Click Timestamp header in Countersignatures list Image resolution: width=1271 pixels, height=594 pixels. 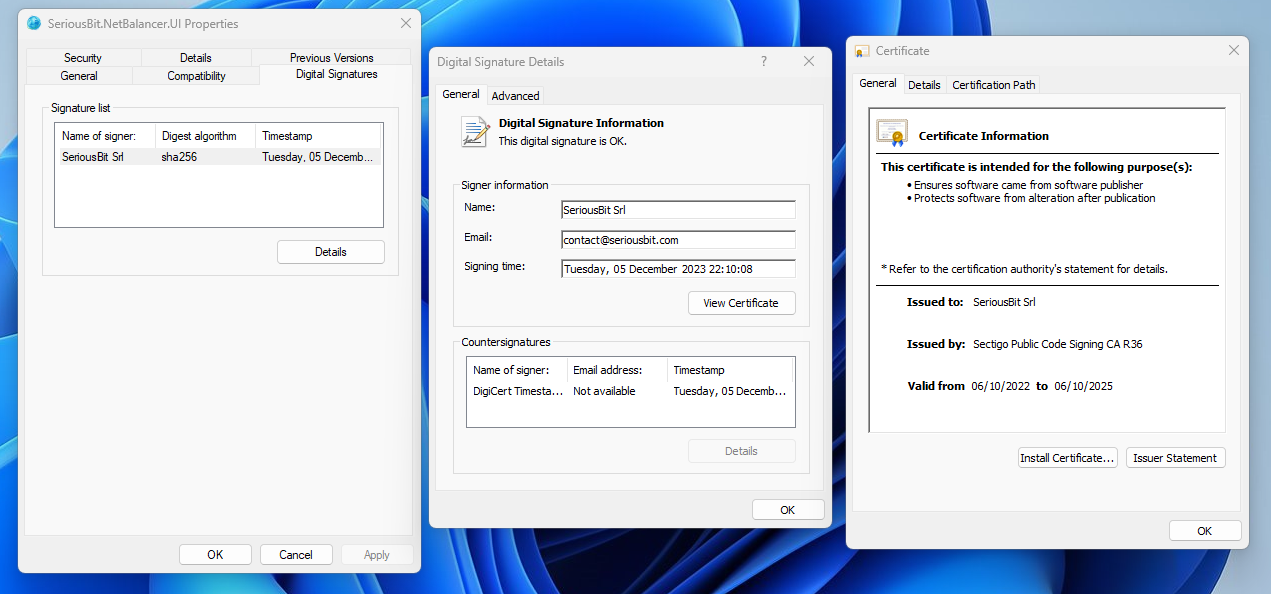tap(730, 370)
